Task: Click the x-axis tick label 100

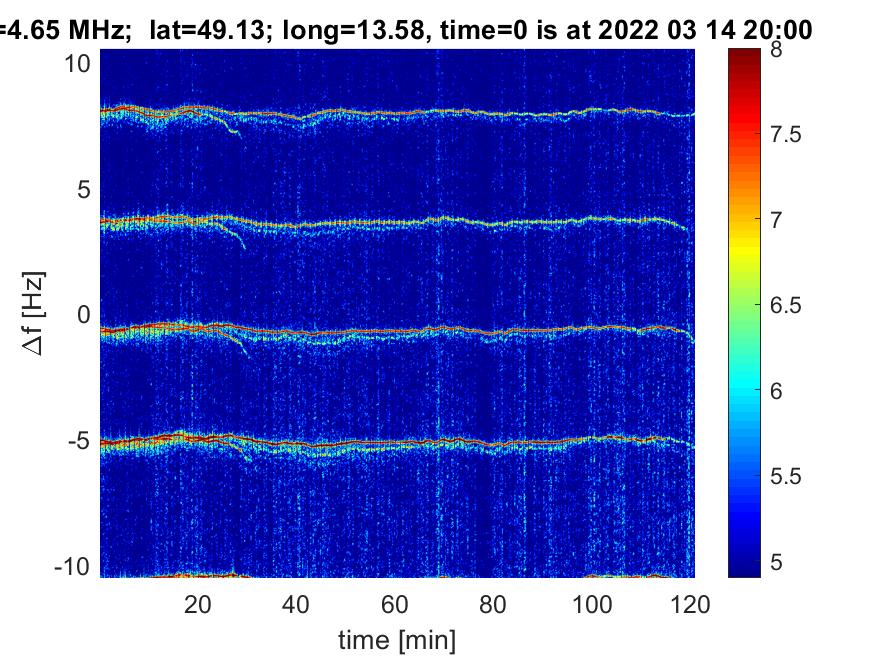Action: coord(592,605)
